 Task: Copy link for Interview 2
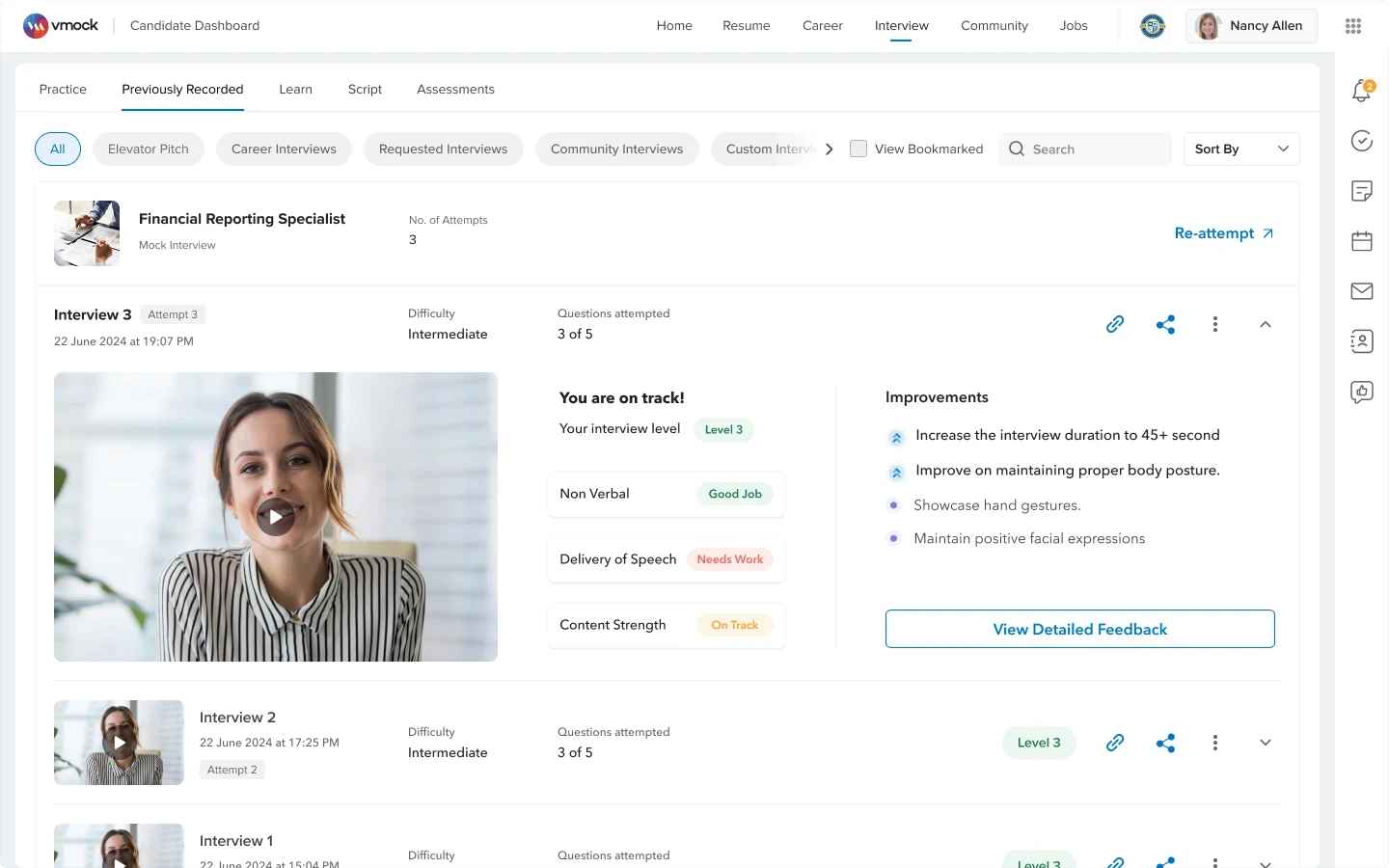pyautogui.click(x=1115, y=743)
